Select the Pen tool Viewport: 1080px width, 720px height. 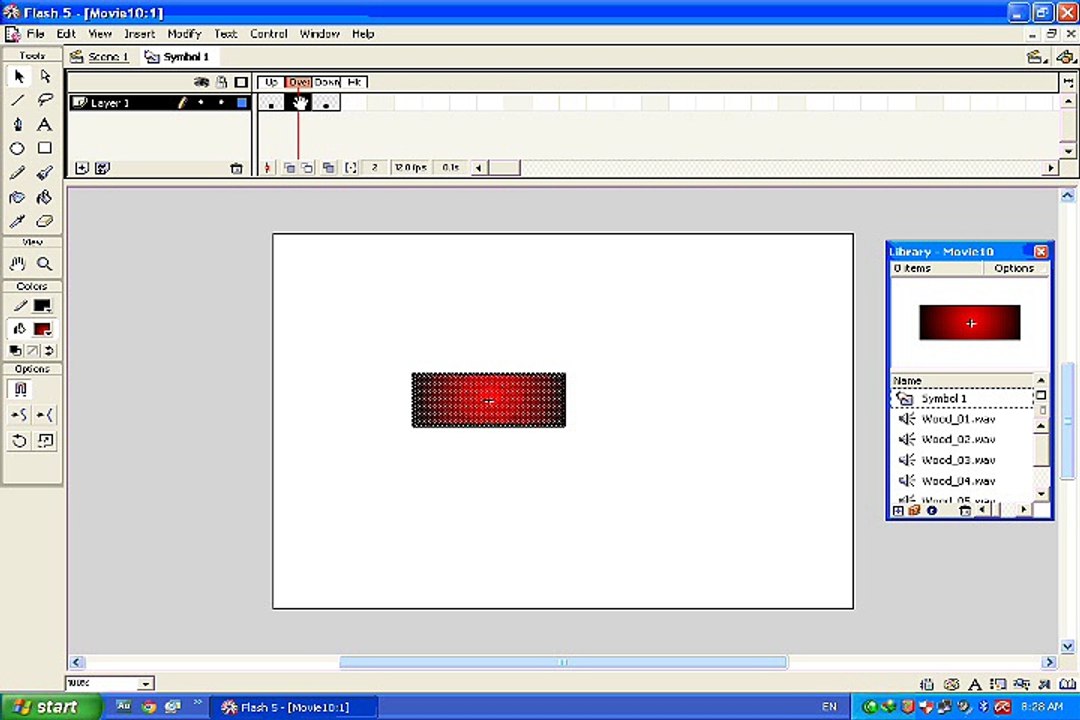tap(19, 125)
